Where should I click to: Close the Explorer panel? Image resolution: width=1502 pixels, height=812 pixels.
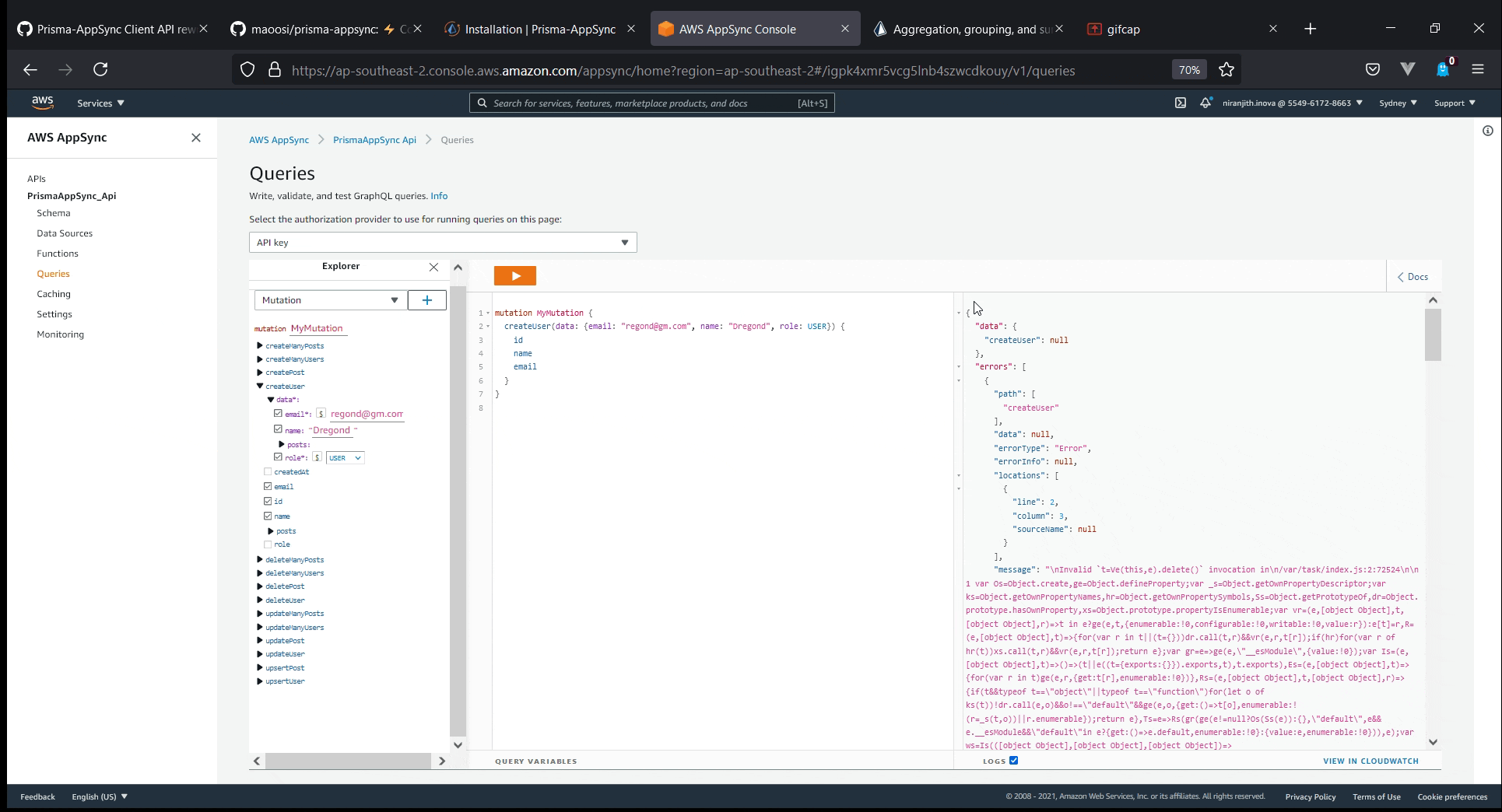(433, 267)
